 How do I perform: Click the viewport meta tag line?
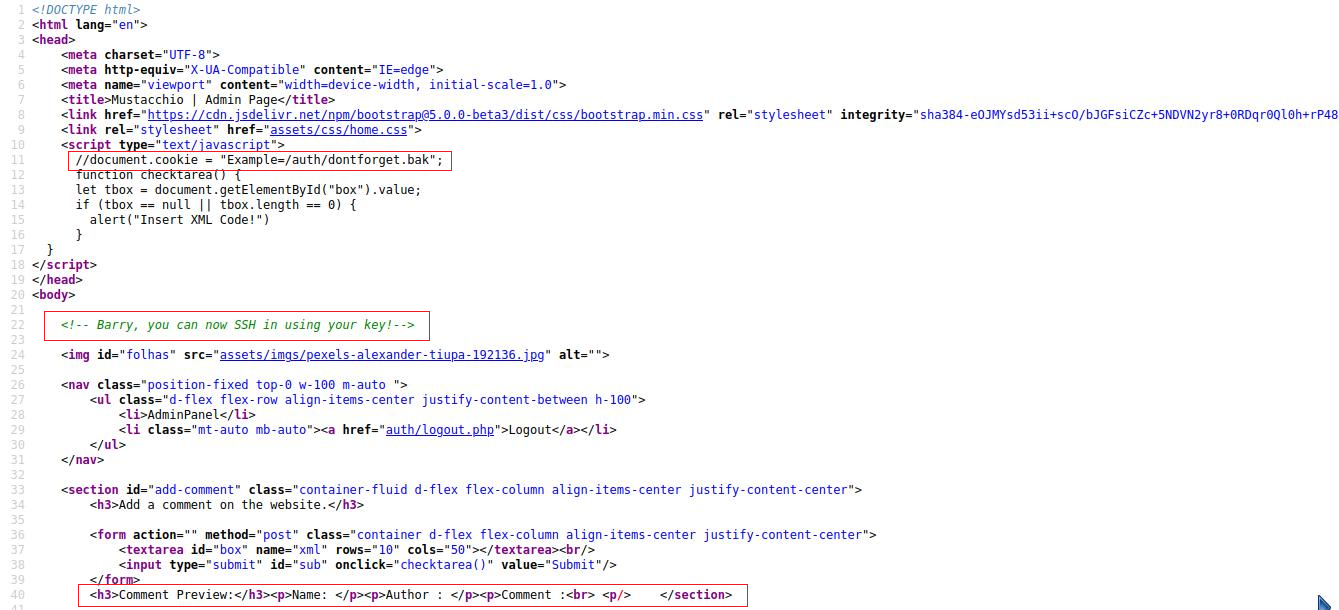coord(313,85)
